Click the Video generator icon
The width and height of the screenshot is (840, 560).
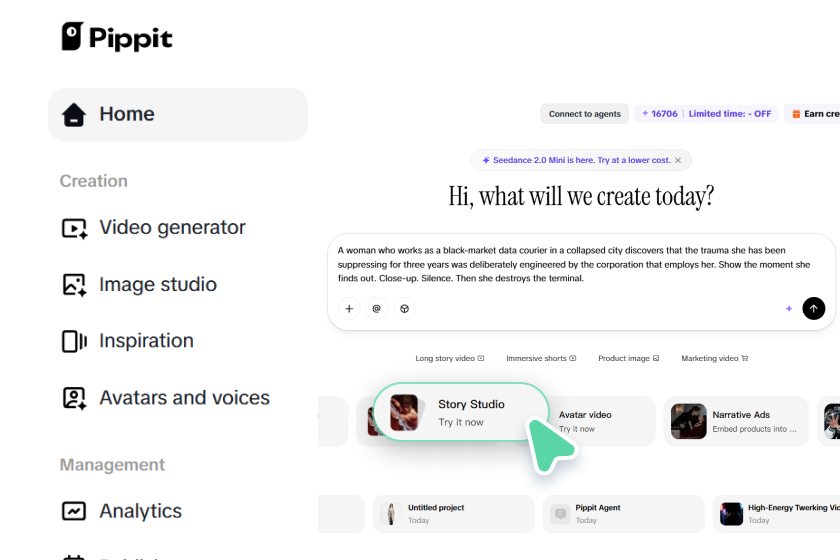74,228
